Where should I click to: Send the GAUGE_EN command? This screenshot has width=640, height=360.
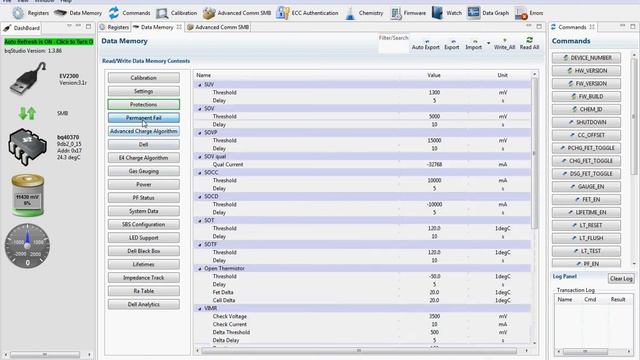tap(587, 187)
